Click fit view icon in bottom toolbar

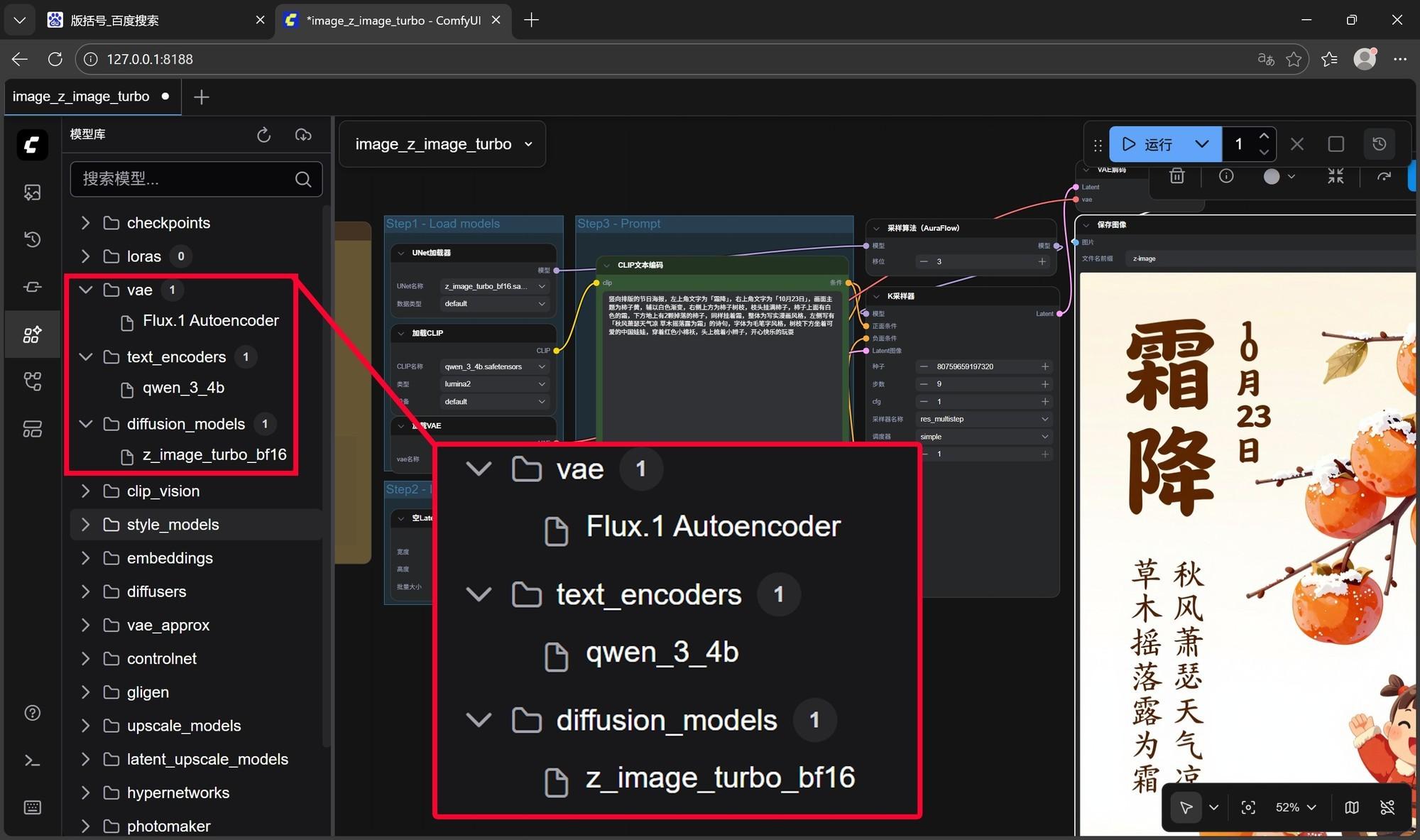pyautogui.click(x=1248, y=807)
